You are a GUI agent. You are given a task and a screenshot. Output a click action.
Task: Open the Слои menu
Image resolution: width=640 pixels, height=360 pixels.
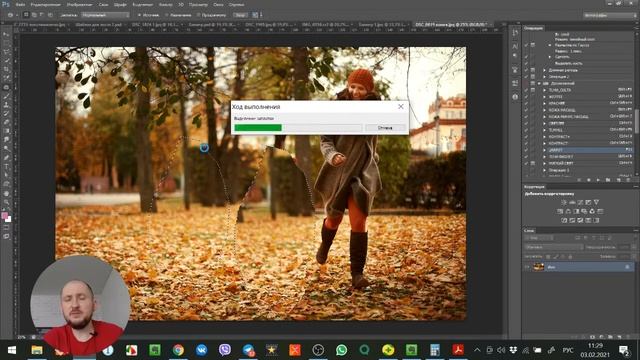104,4
